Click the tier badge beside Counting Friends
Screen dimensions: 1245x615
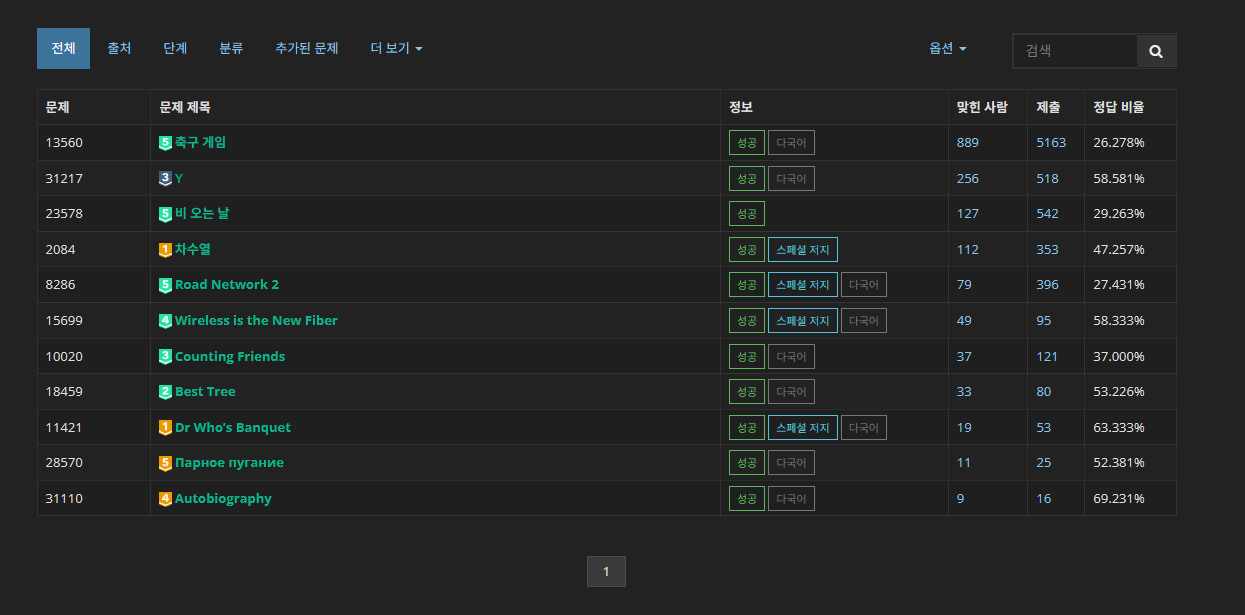pos(165,357)
